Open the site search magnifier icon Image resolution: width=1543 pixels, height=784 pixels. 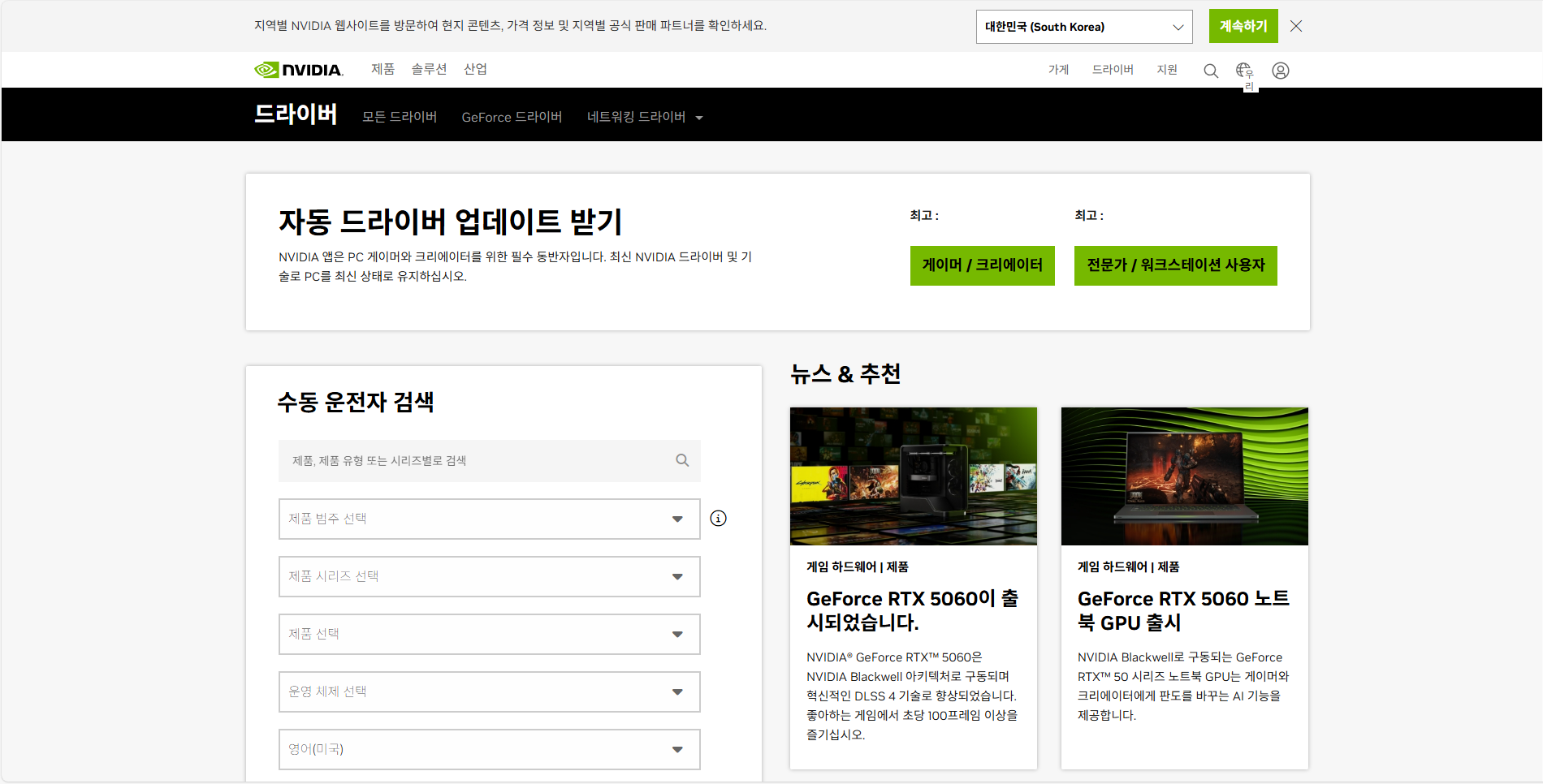point(1211,71)
